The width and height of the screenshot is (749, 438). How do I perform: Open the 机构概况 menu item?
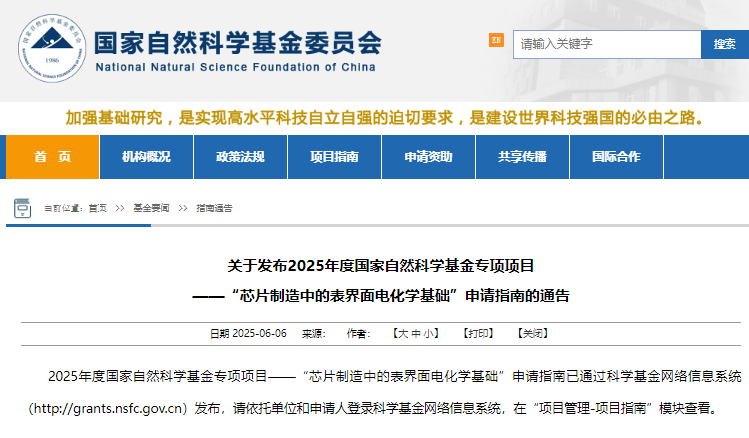point(146,157)
